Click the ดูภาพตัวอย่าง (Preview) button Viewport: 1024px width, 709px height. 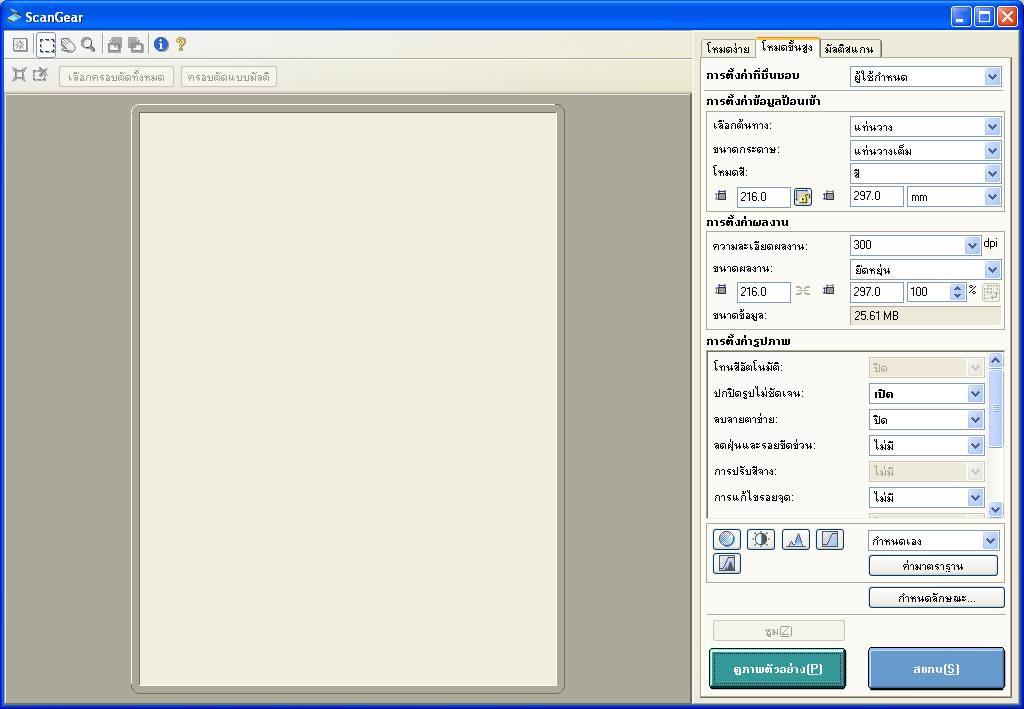[777, 669]
